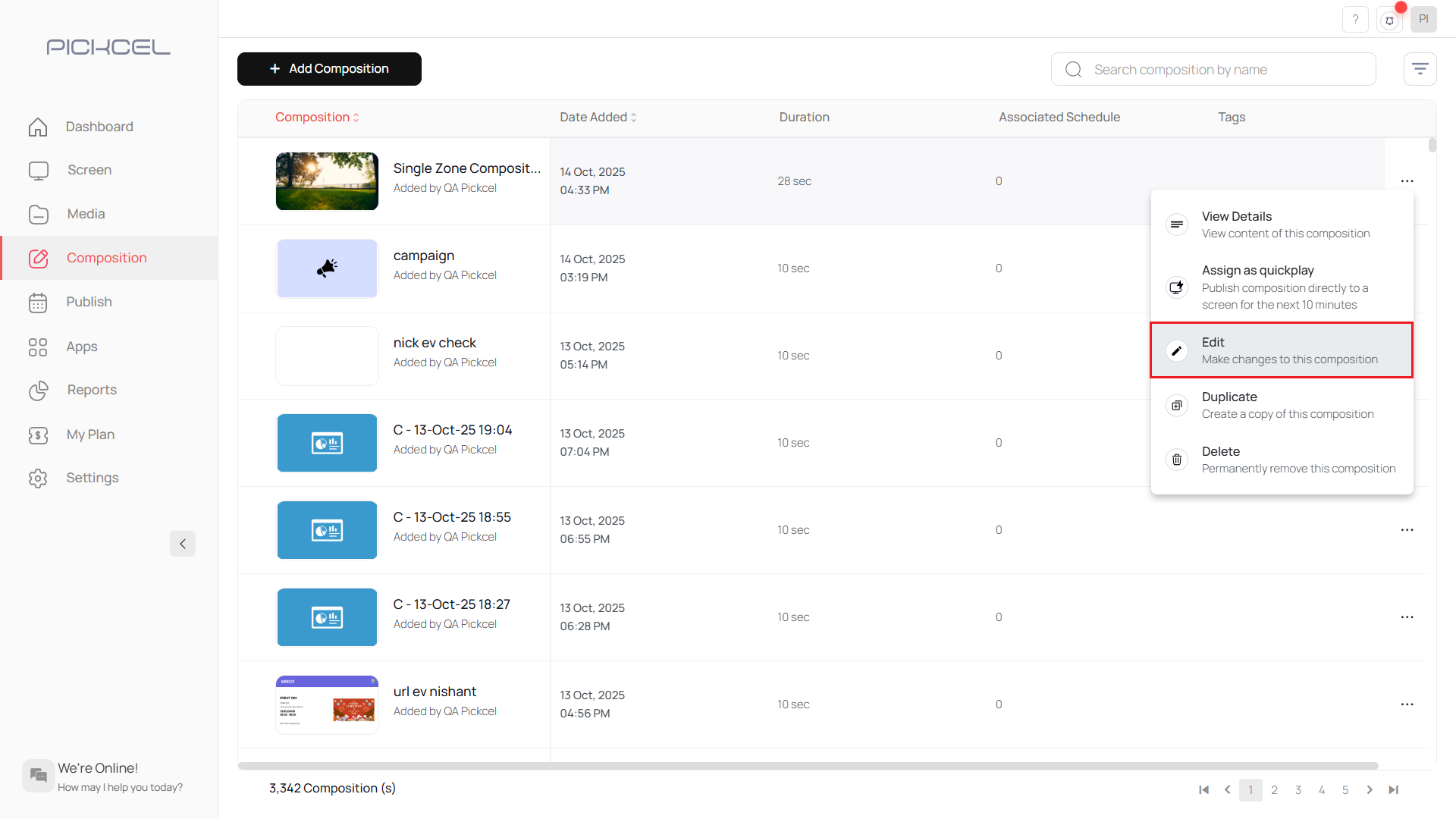Go to pagination page 3
The width and height of the screenshot is (1456, 819).
[1298, 790]
